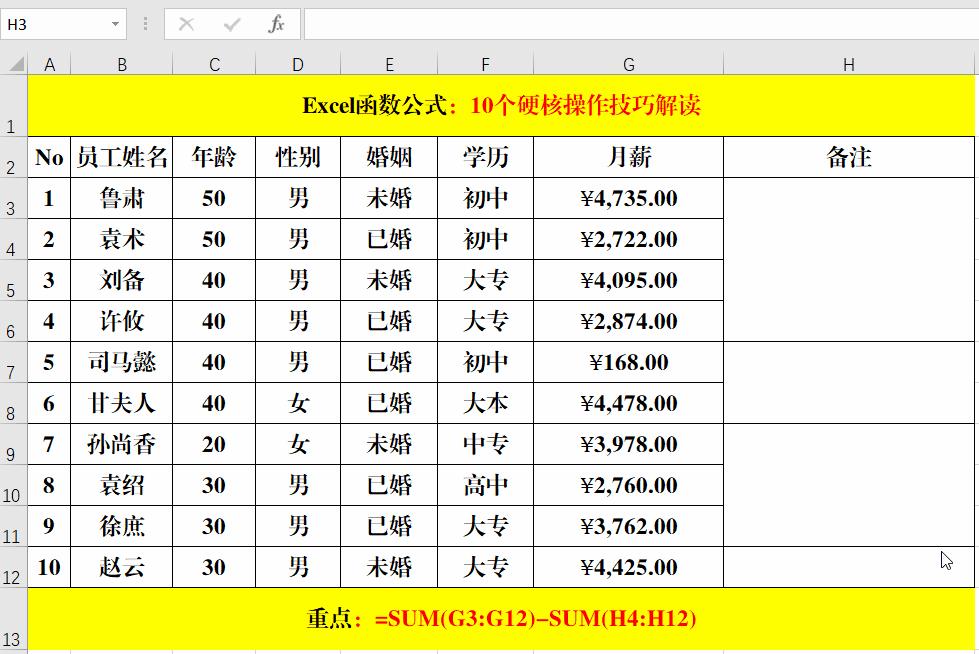Click the vertical dots splitter beside the Name Box
This screenshot has width=979, height=654.
146,24
